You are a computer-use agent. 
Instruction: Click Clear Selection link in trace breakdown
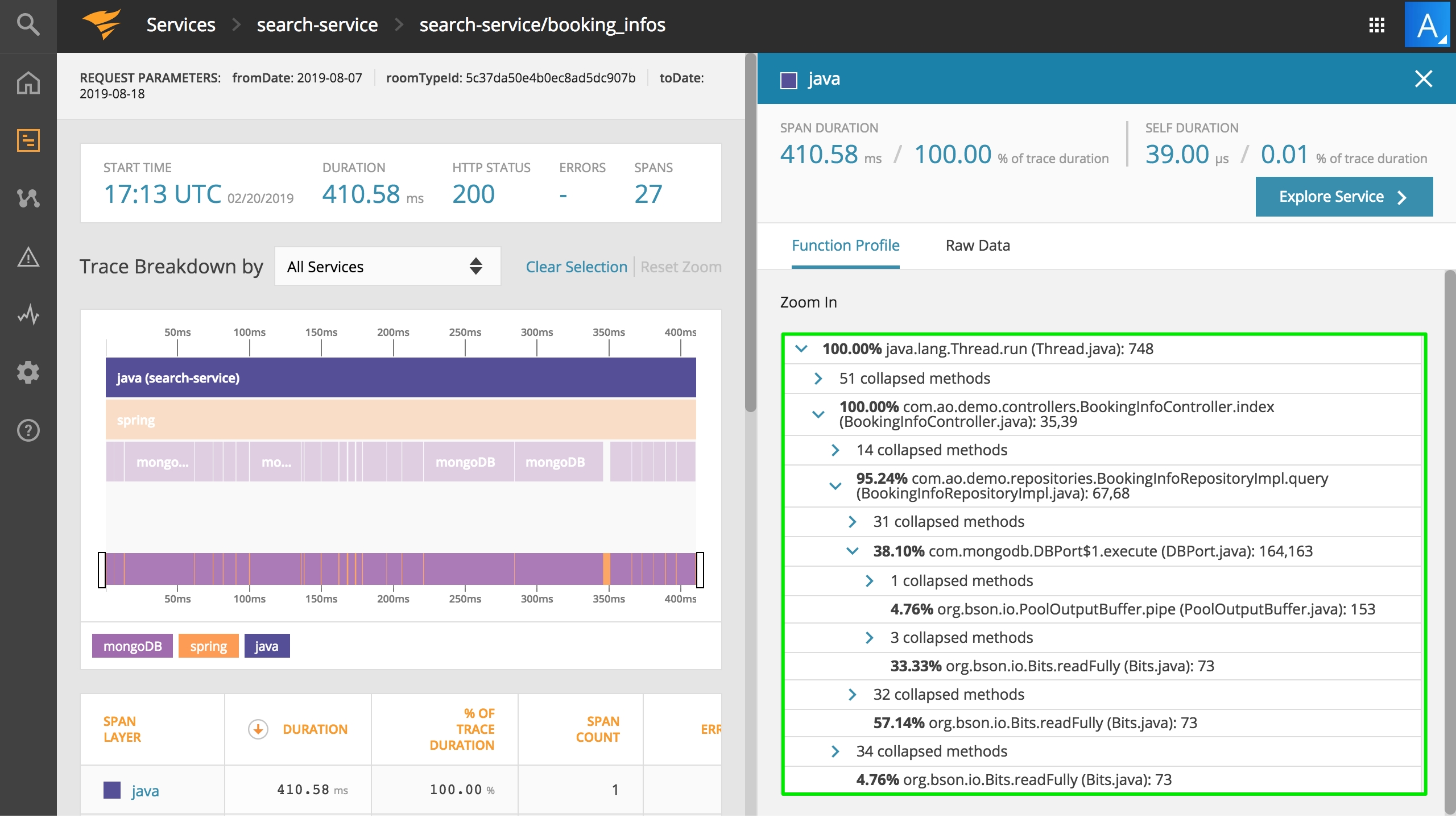point(577,265)
